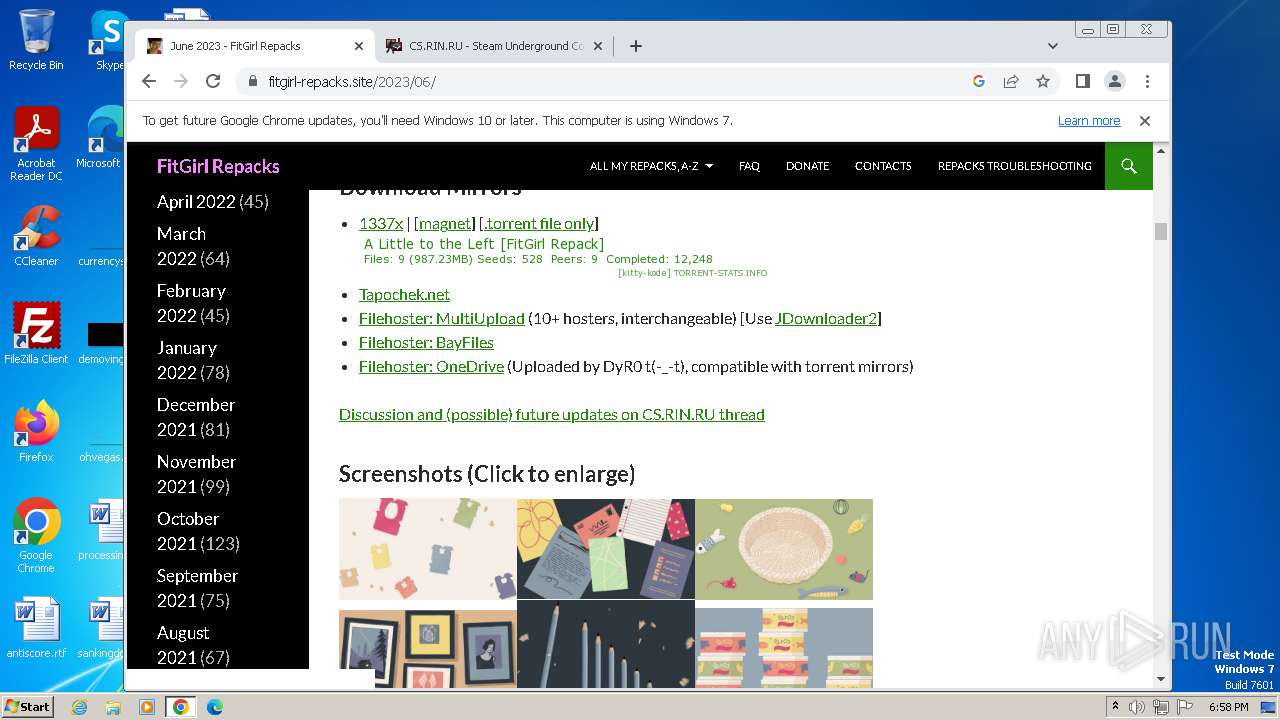The width and height of the screenshot is (1280, 720).
Task: Open the Windows Start button
Action: click(x=28, y=706)
